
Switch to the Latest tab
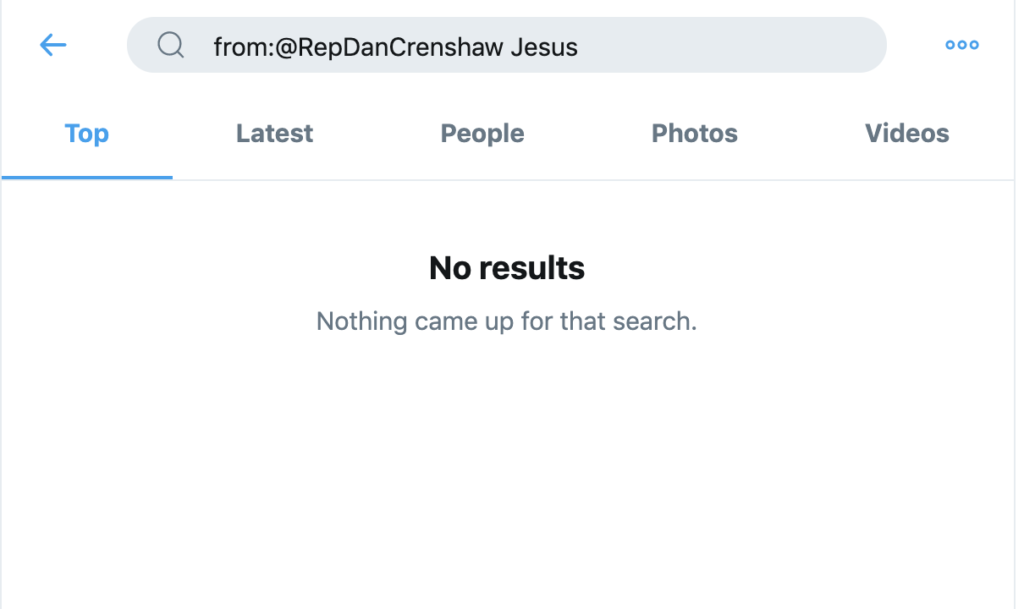pos(274,133)
